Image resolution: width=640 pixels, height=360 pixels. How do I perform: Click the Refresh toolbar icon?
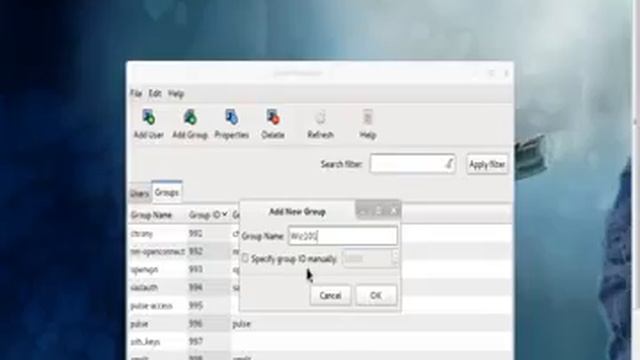click(320, 124)
